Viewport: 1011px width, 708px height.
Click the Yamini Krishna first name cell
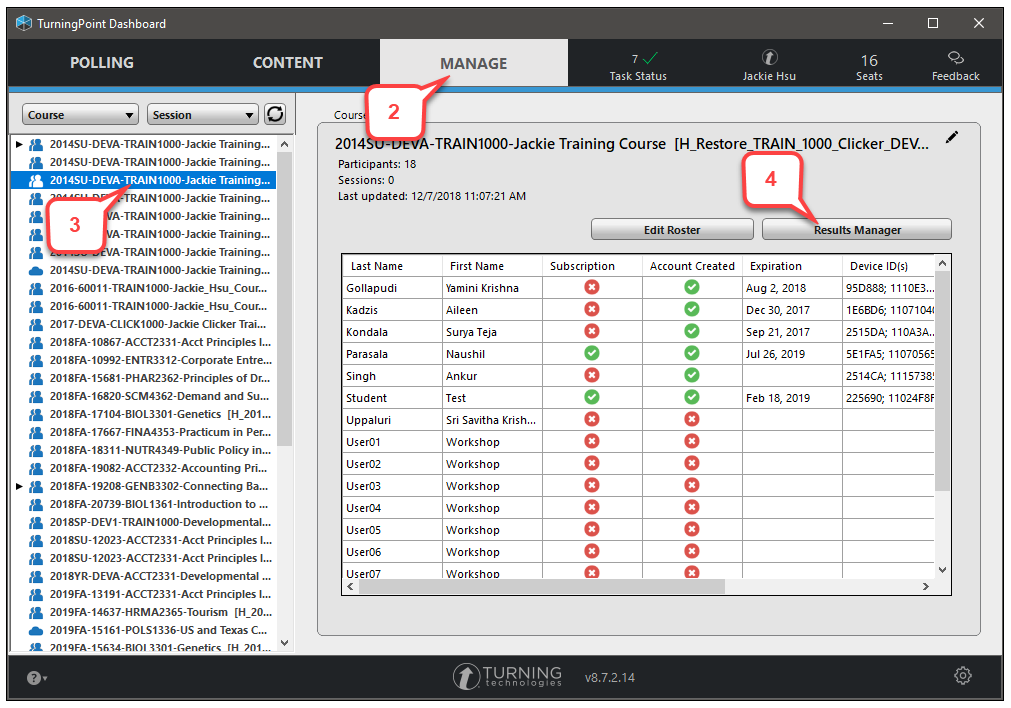click(x=493, y=288)
